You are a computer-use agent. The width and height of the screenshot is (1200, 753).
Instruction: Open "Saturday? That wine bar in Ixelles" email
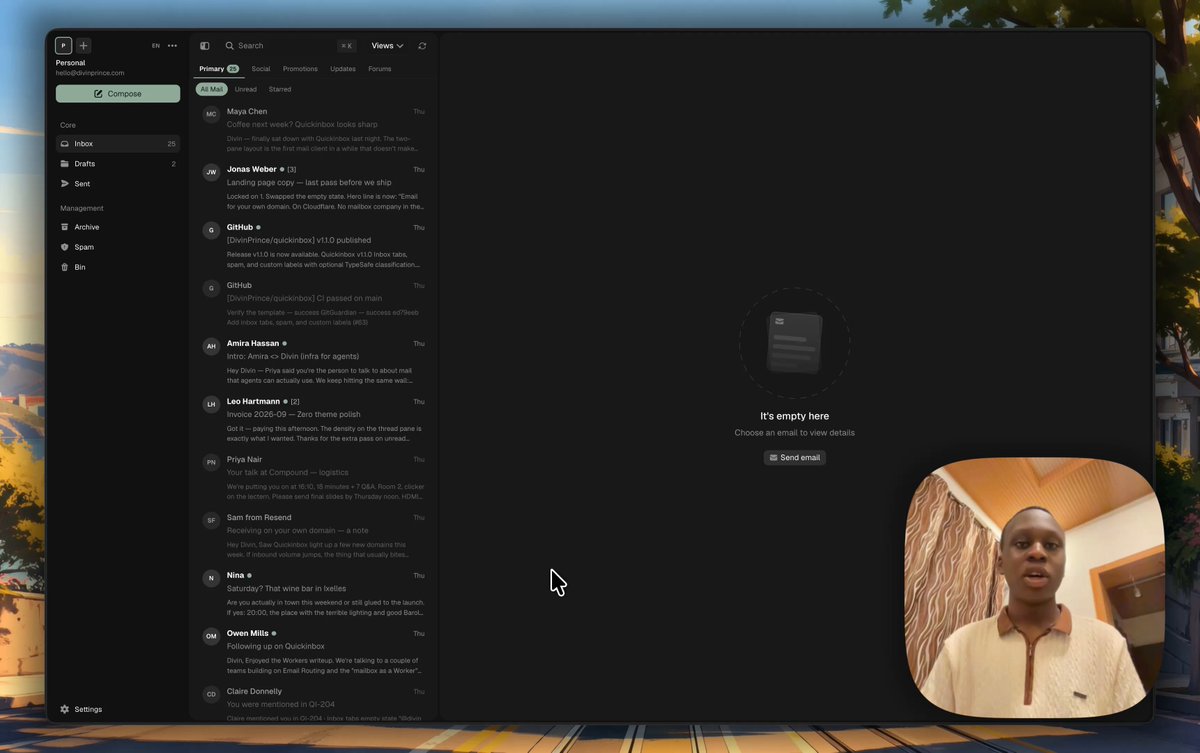tap(314, 594)
